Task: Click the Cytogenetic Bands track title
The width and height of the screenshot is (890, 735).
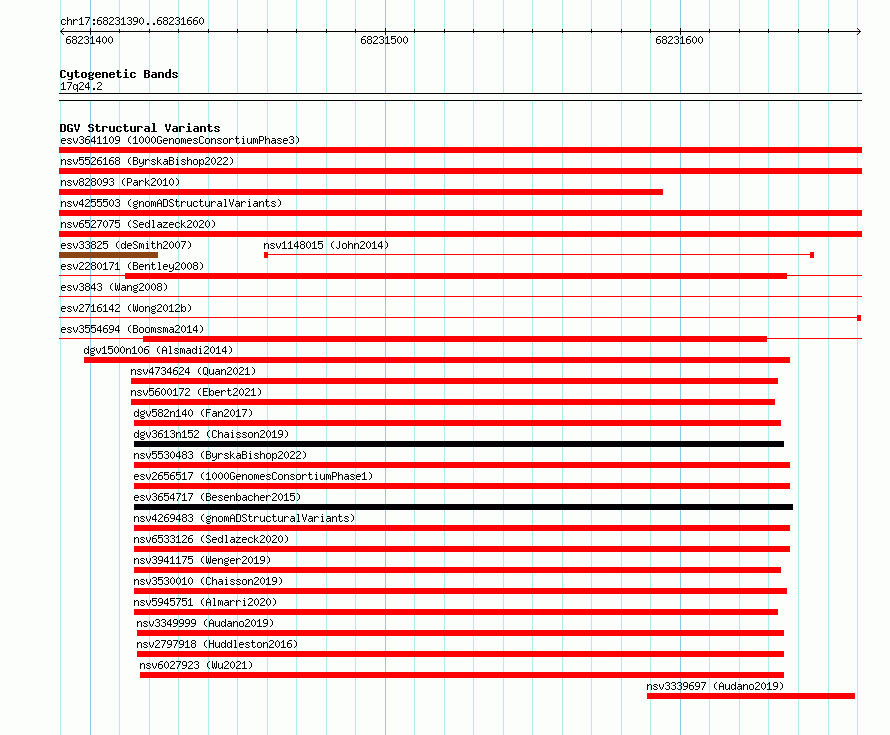Action: pyautogui.click(x=119, y=74)
